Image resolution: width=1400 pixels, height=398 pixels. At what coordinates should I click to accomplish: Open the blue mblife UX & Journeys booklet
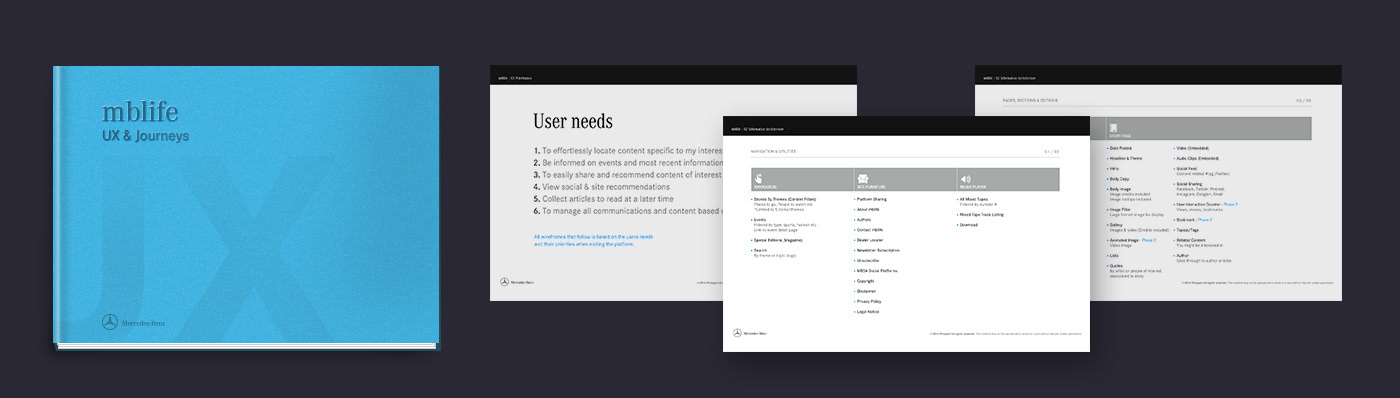(x=246, y=207)
